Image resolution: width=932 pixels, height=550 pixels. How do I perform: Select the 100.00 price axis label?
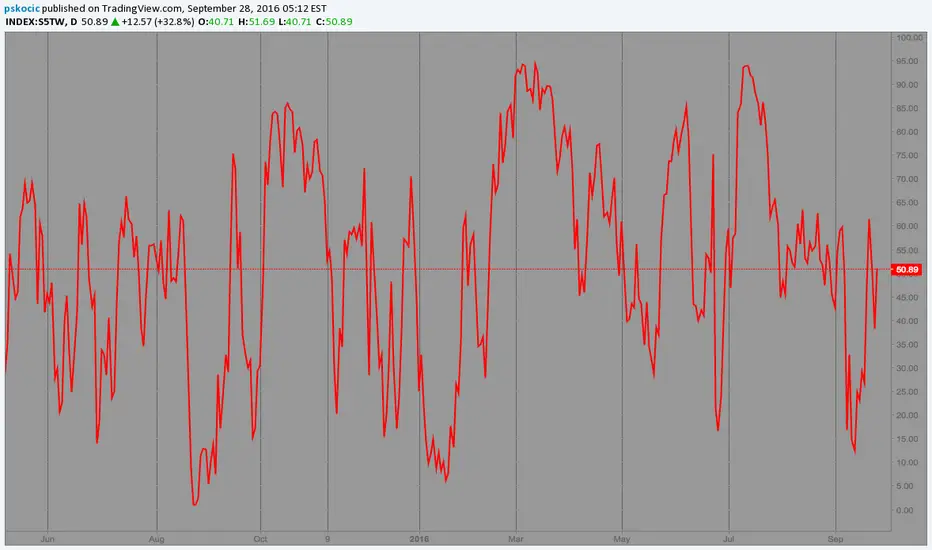[909, 38]
